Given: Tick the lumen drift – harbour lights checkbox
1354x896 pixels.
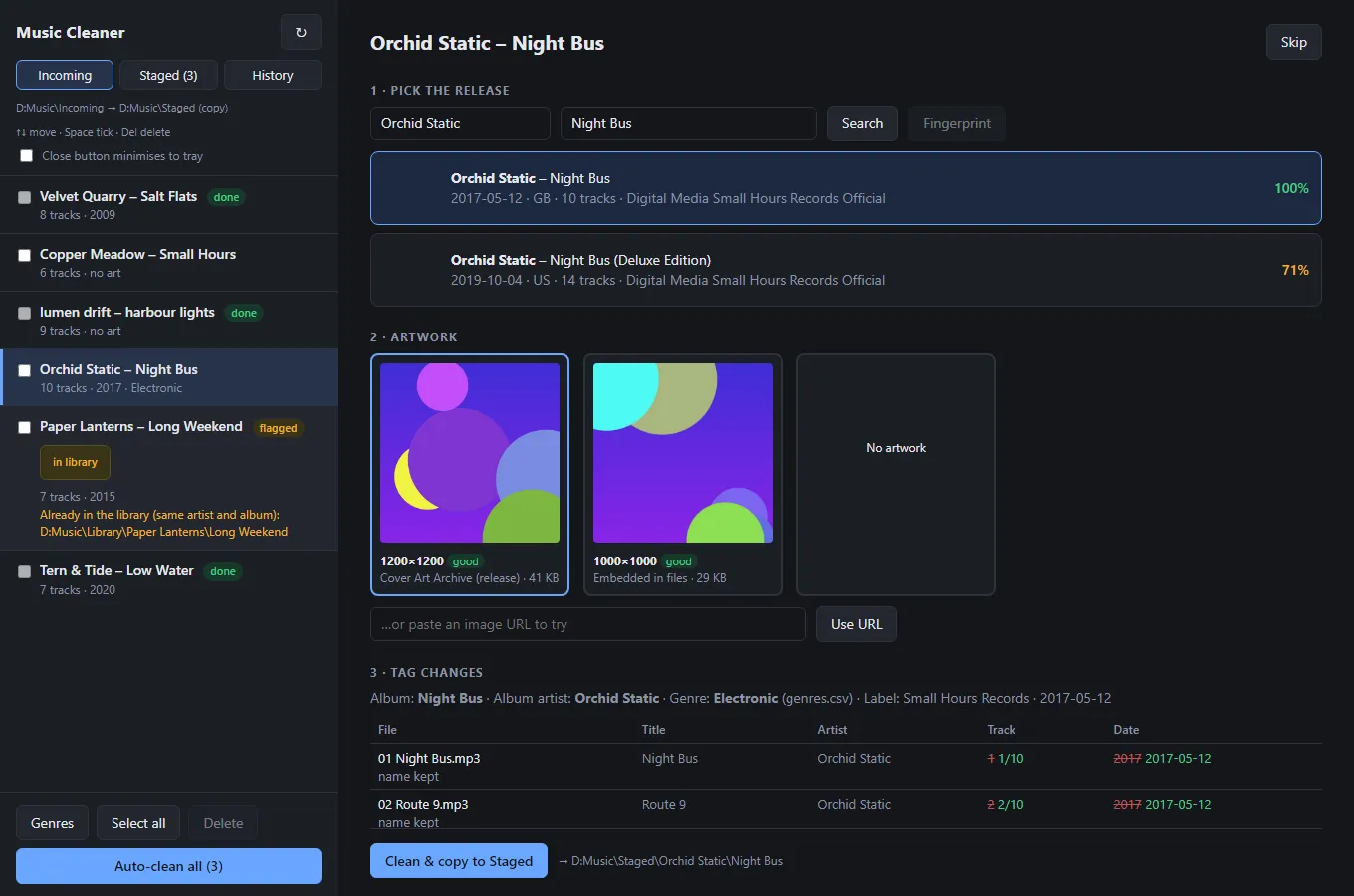Looking at the screenshot, I should click(24, 313).
